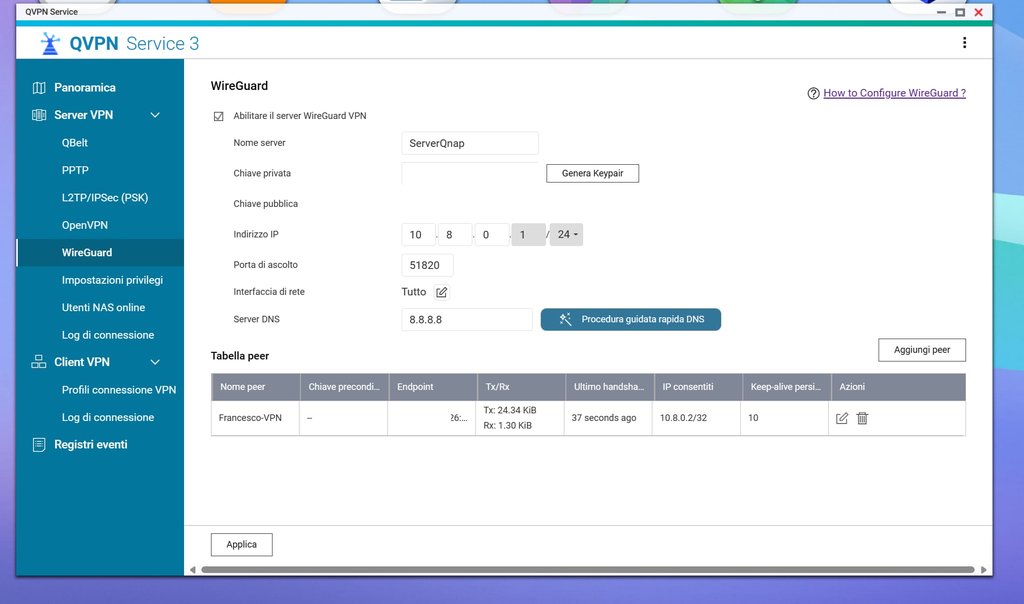This screenshot has height=604, width=1024.
Task: Edit the network interface setting icon
Action: pyautogui.click(x=442, y=293)
